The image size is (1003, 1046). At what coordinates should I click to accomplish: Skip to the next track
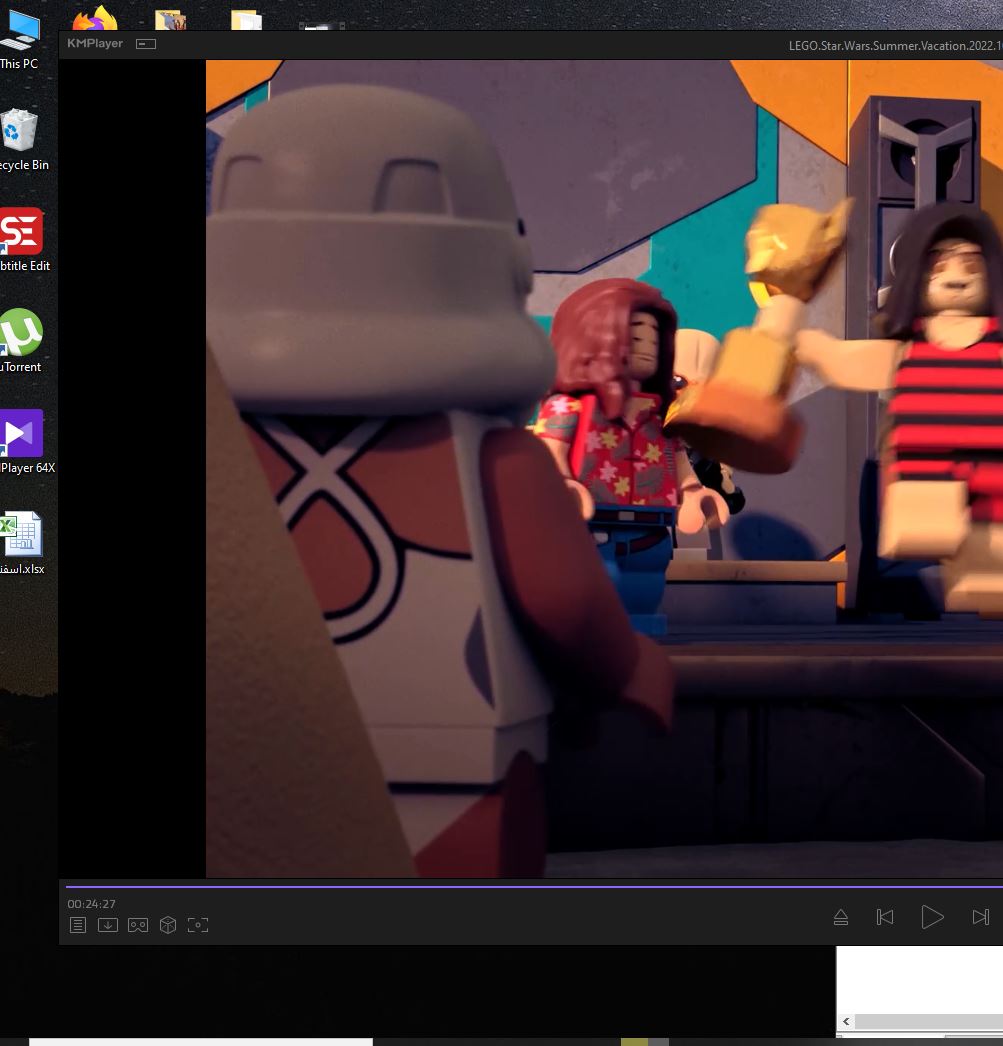pyautogui.click(x=980, y=917)
